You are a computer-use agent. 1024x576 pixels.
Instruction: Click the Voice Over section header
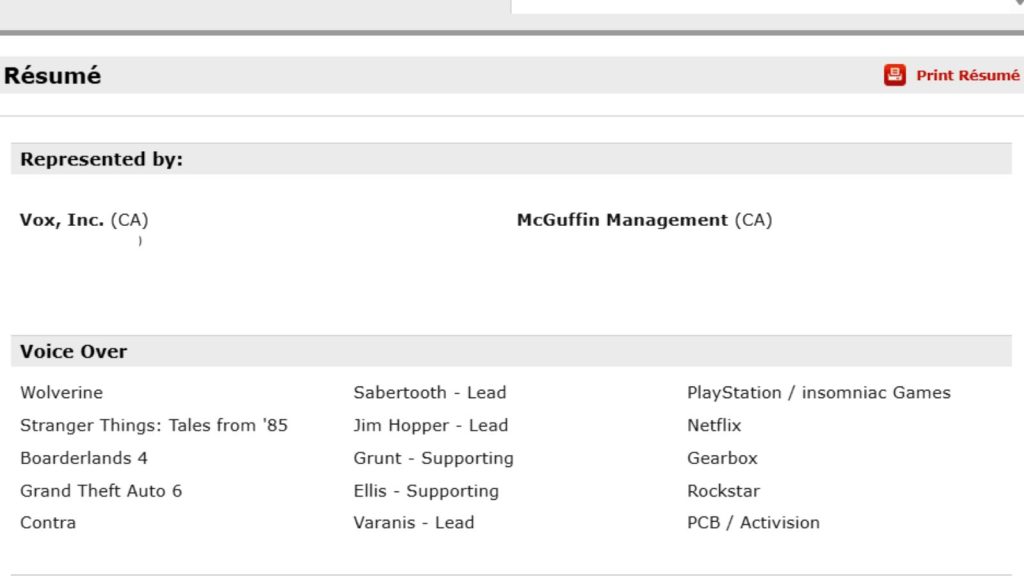(74, 351)
